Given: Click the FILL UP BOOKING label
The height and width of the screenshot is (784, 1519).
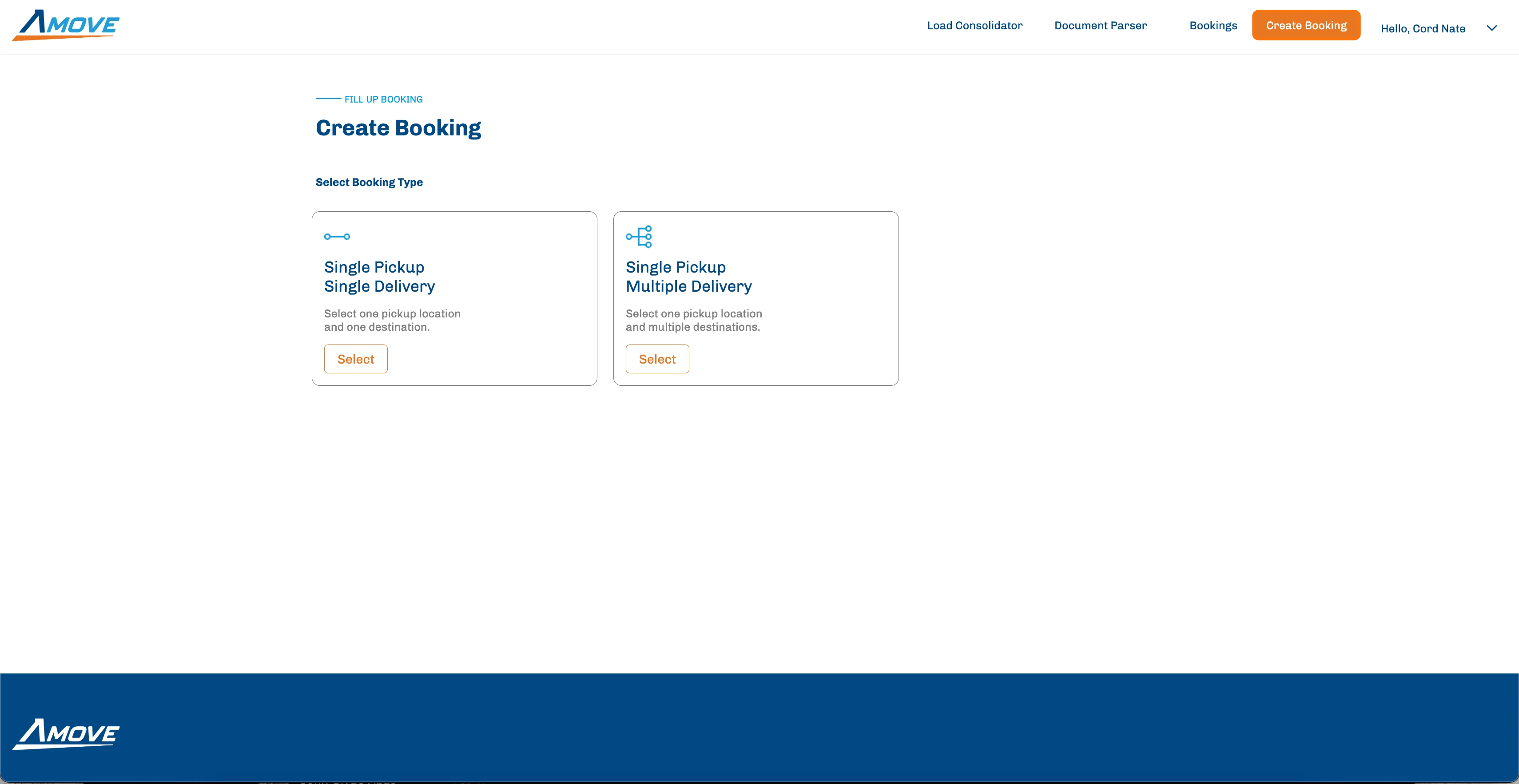Looking at the screenshot, I should [383, 99].
